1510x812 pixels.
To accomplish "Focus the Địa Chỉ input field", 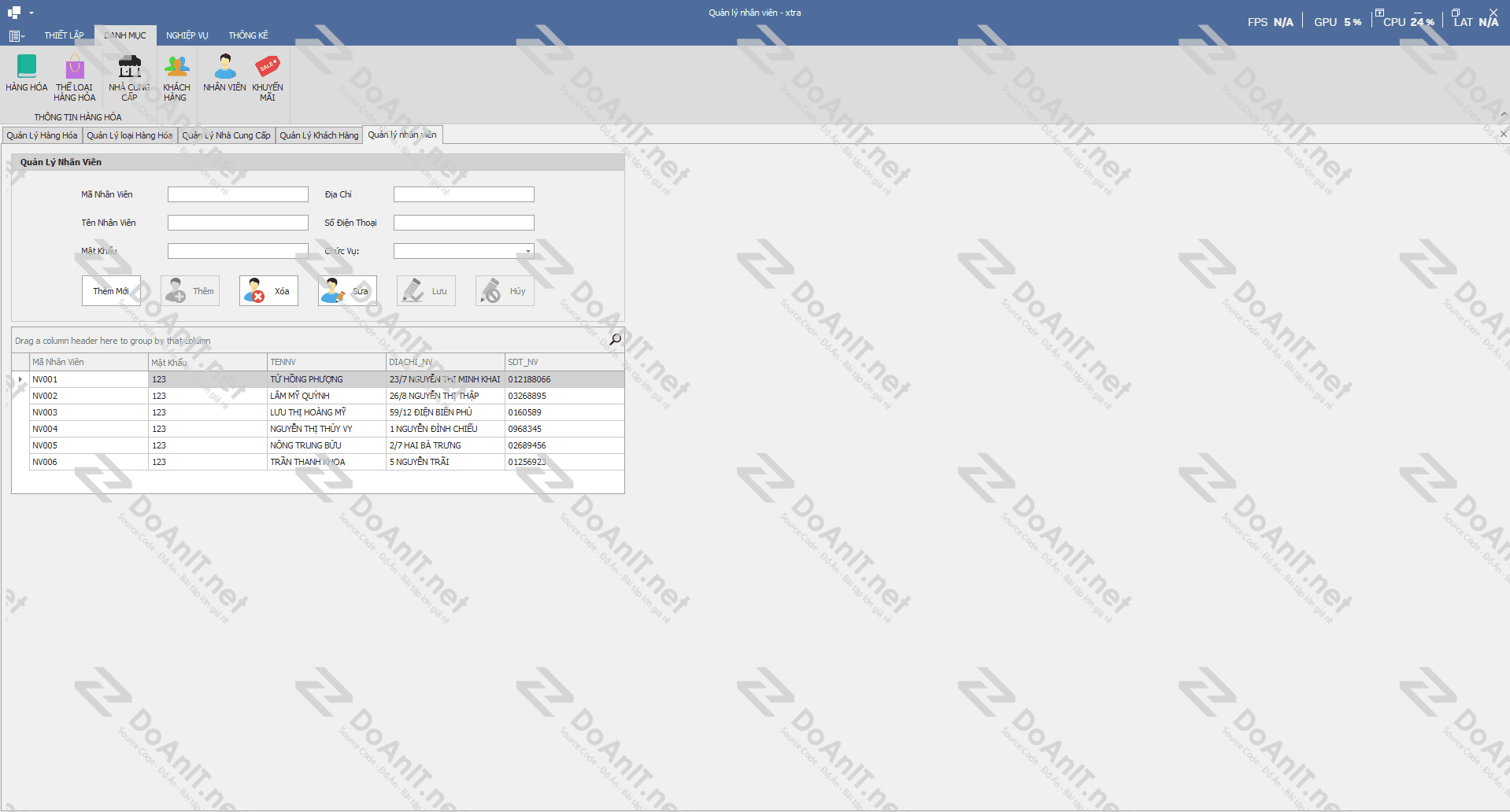I will [x=464, y=194].
